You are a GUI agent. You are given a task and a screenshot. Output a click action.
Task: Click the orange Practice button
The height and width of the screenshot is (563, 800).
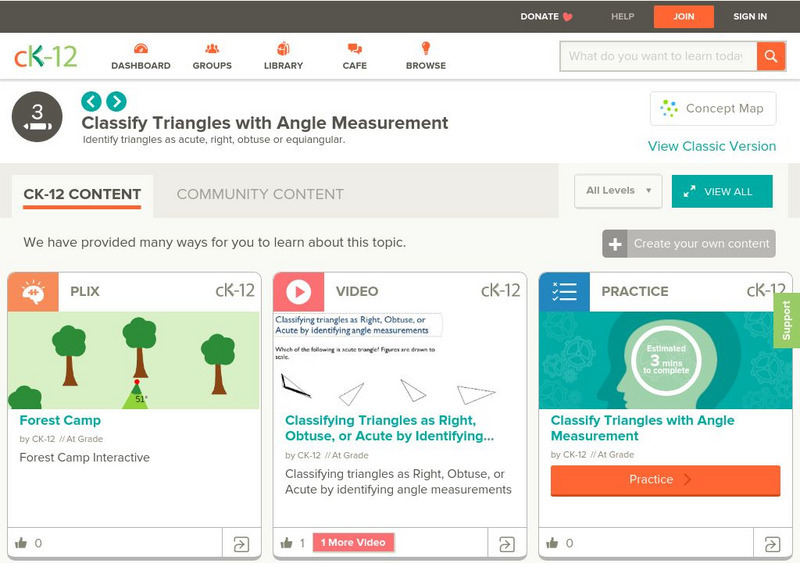[665, 480]
